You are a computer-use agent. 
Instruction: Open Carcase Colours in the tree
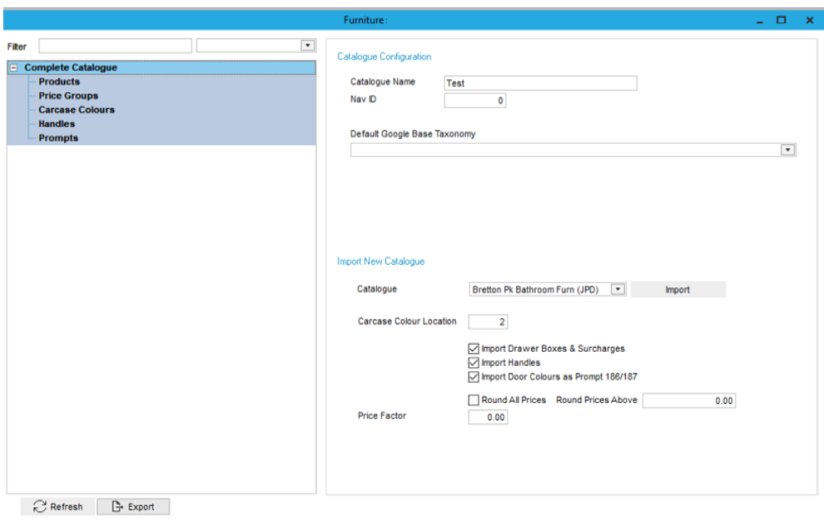[x=76, y=110]
